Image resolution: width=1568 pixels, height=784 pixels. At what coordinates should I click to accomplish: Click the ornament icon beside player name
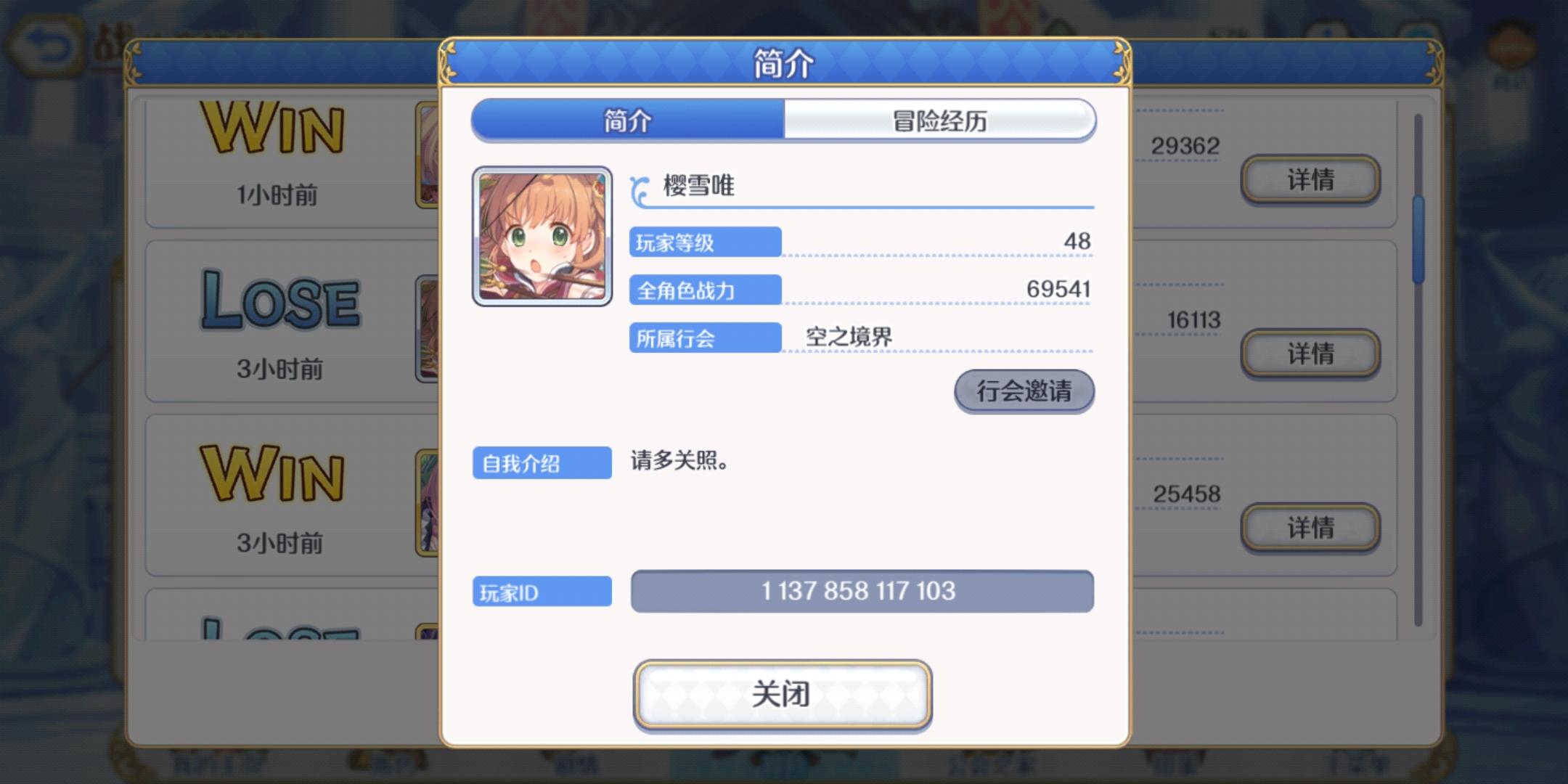640,190
